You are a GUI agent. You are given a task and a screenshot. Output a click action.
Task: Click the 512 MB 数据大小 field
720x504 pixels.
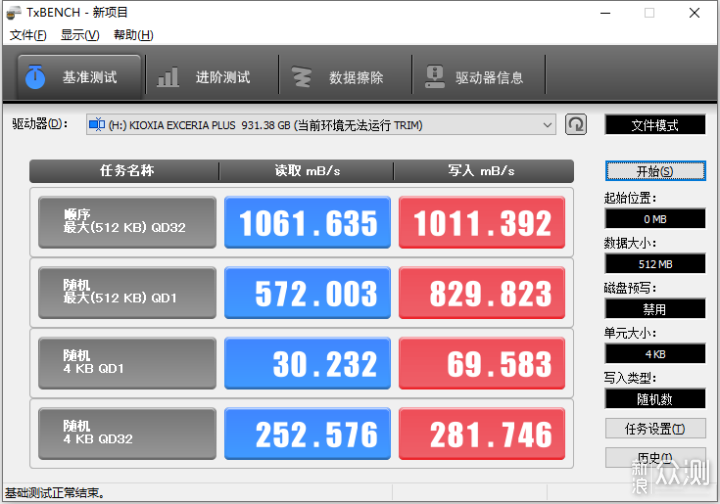pyautogui.click(x=655, y=263)
